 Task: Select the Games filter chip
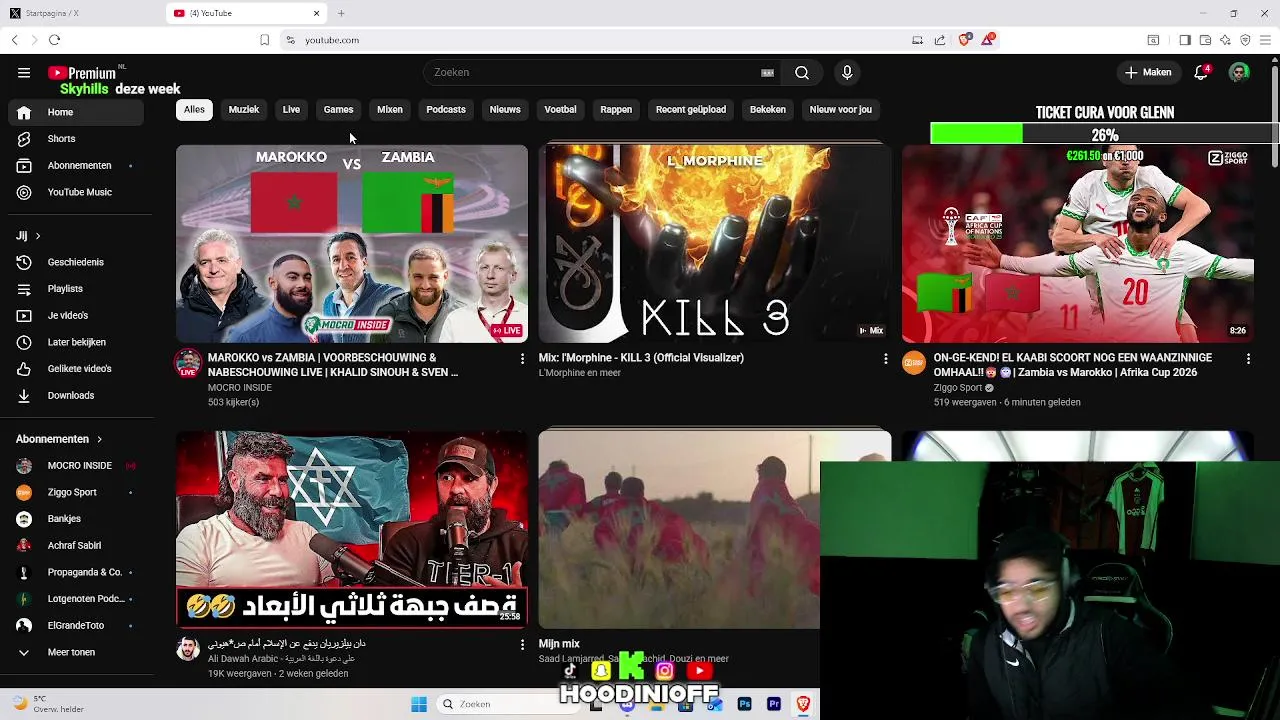point(338,110)
